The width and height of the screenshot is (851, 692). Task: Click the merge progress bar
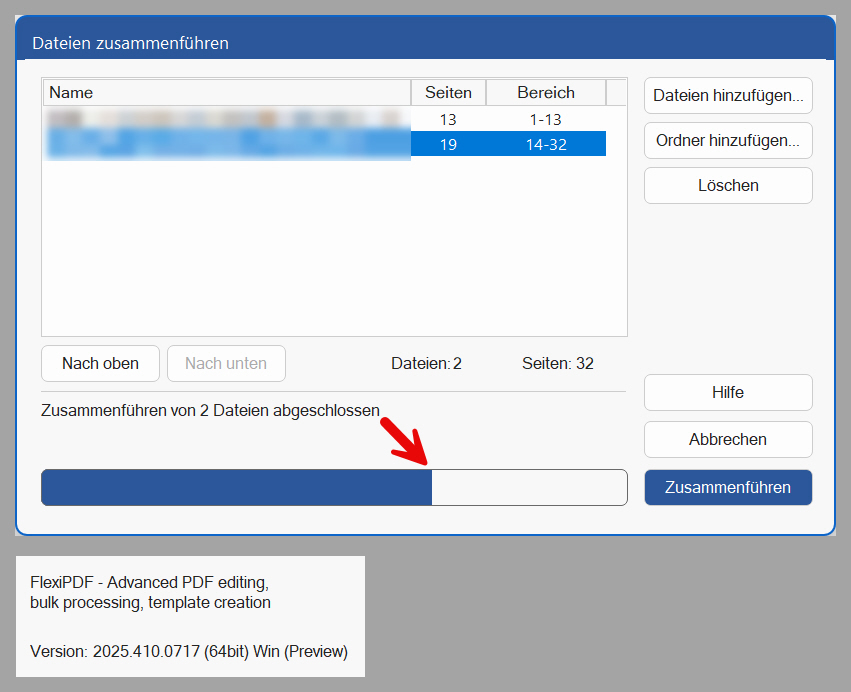[334, 487]
